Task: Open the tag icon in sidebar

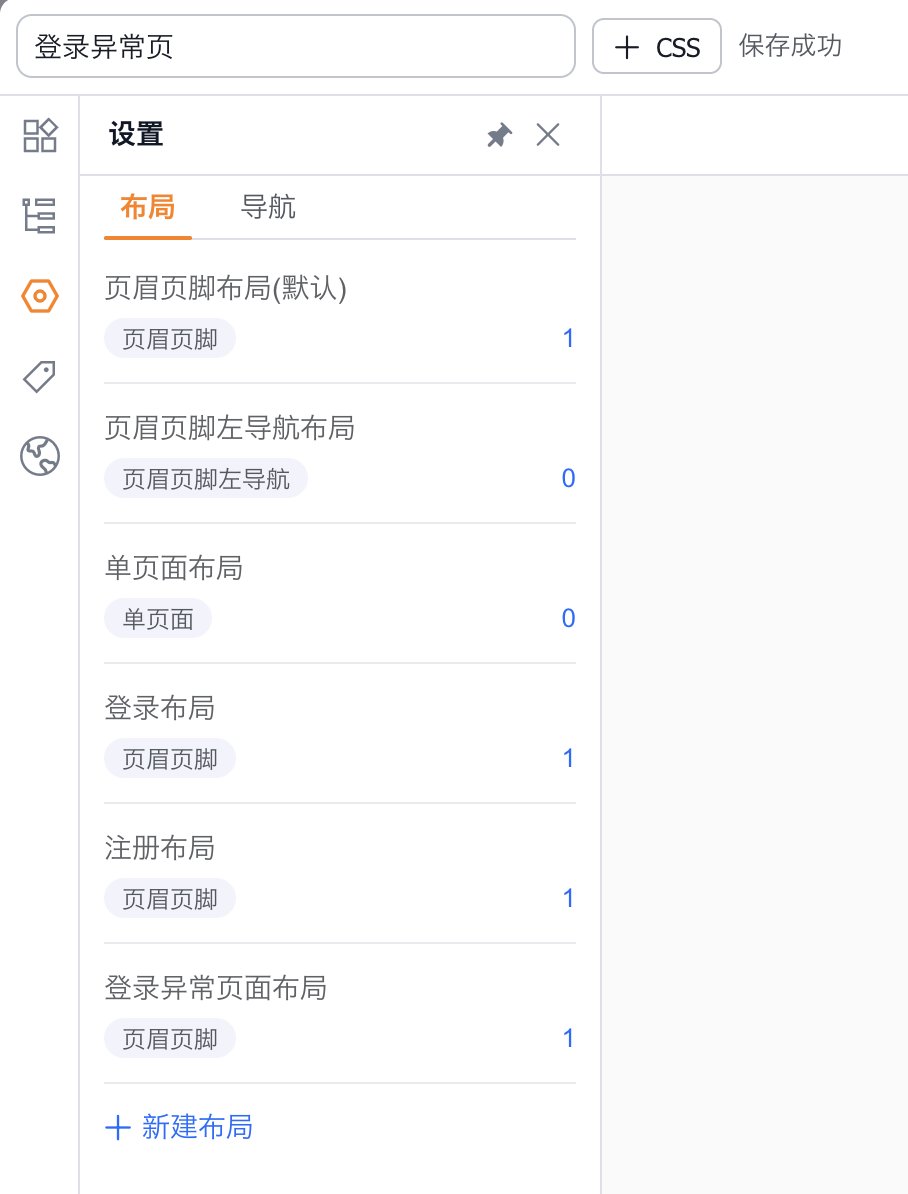Action: (40, 376)
